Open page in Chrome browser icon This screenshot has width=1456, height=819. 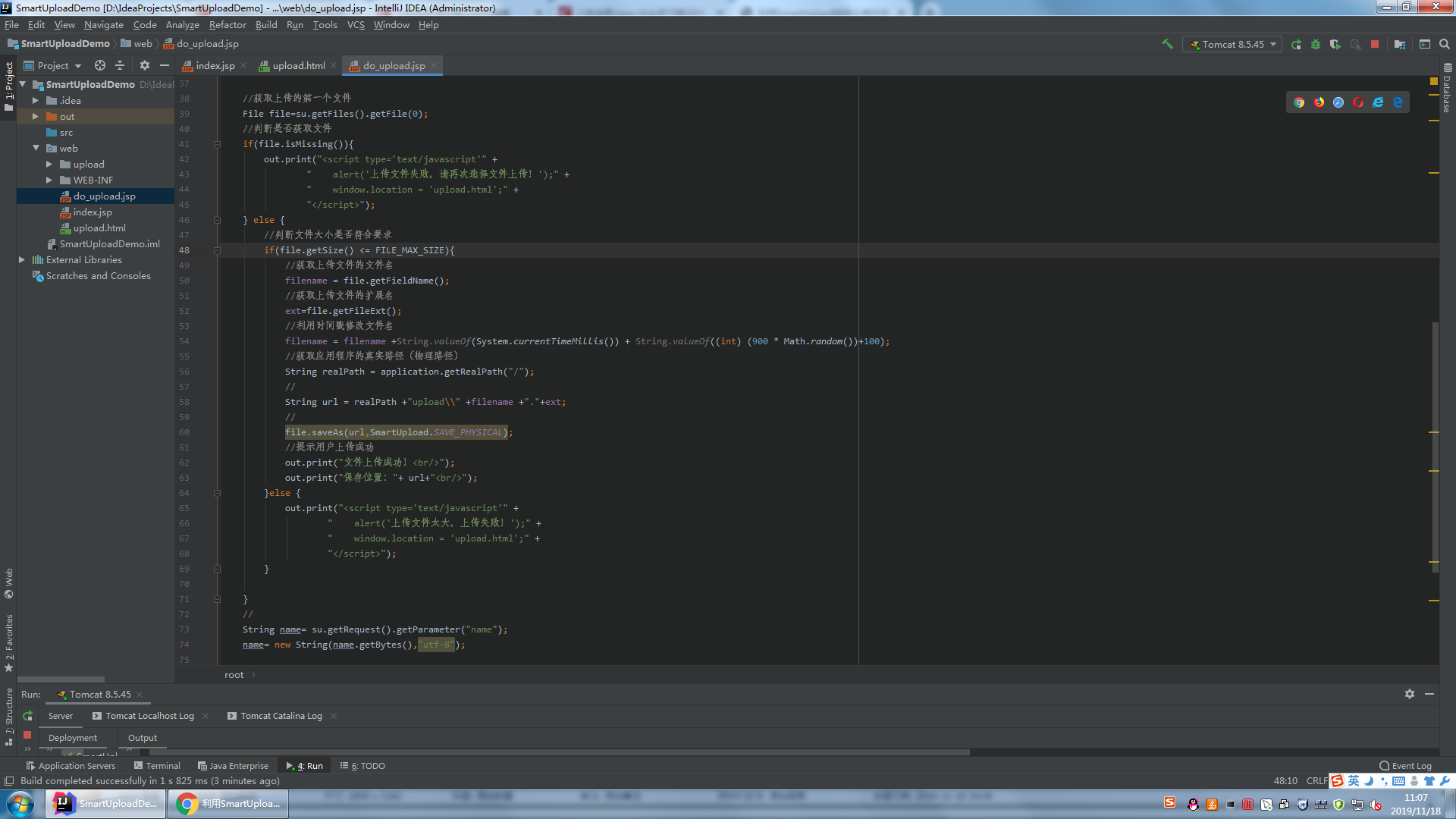1299,102
